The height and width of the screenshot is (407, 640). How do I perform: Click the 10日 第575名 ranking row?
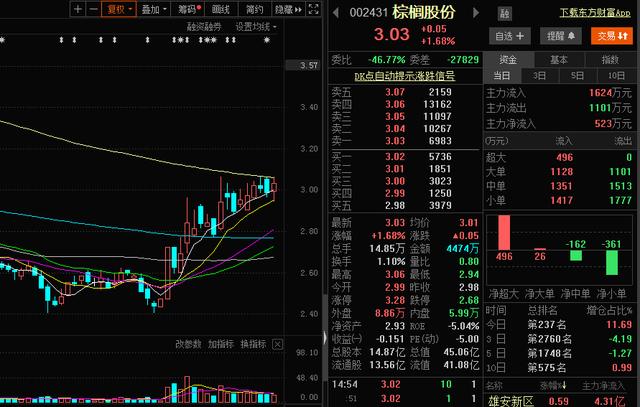[x=559, y=368]
